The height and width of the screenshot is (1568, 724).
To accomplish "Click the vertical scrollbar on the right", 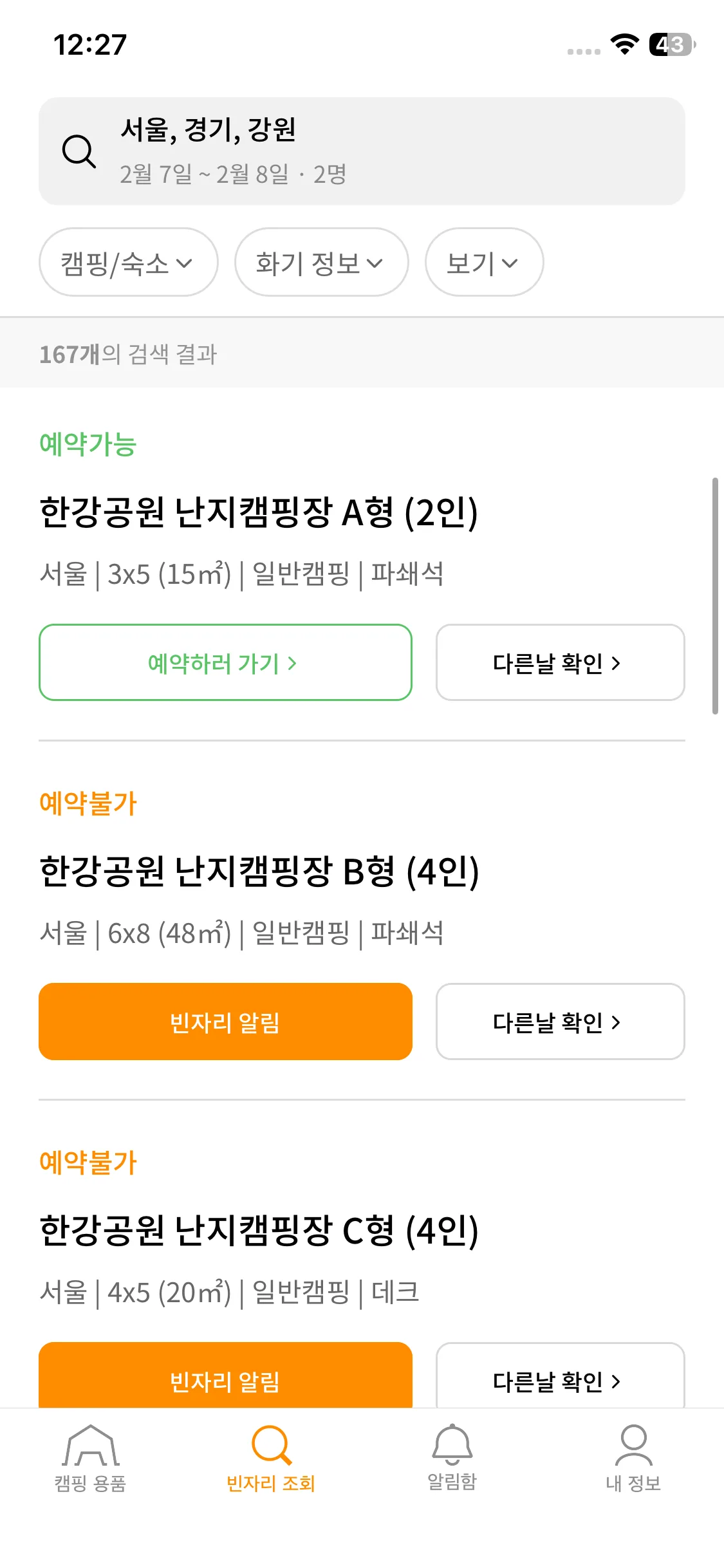I will click(x=715, y=596).
